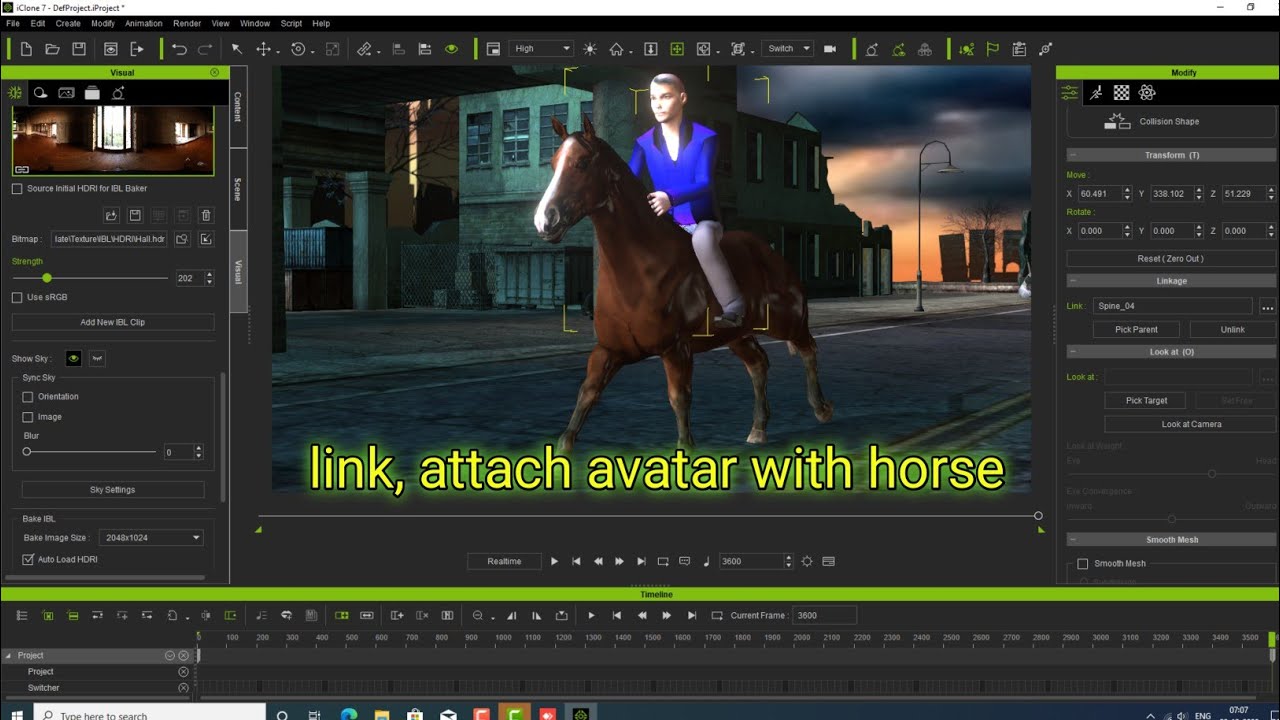Open the image layer tab icon in Visual panel
Image resolution: width=1280 pixels, height=720 pixels.
(x=66, y=93)
